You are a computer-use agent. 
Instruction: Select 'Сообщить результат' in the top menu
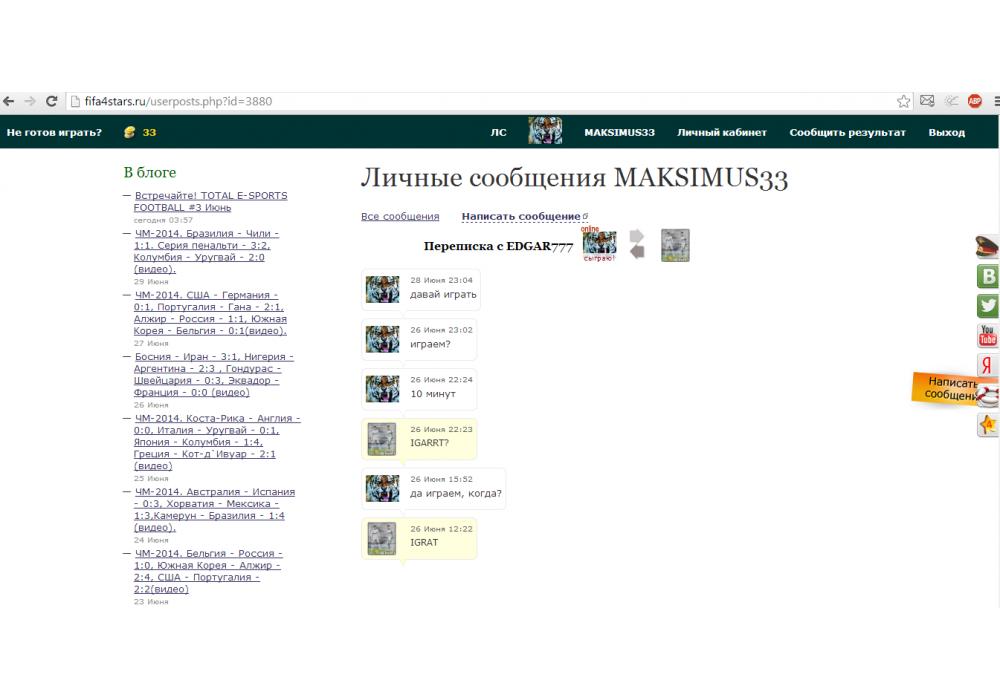[847, 132]
